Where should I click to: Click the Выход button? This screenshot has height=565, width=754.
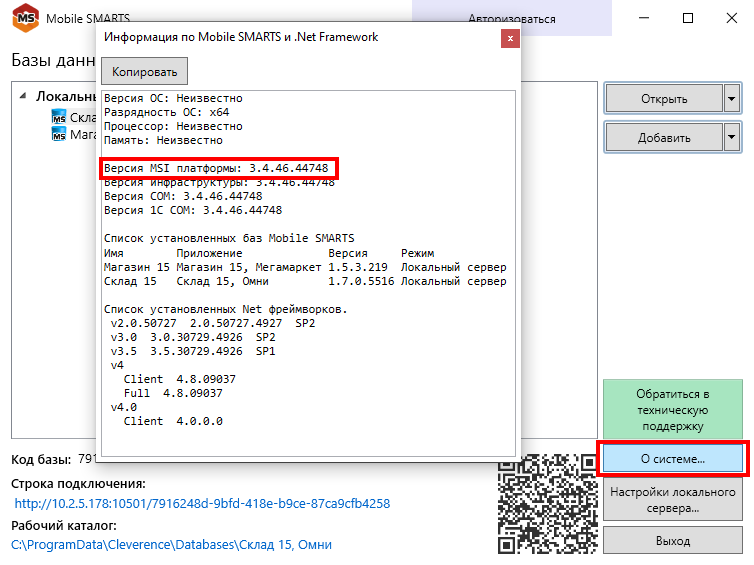673,540
